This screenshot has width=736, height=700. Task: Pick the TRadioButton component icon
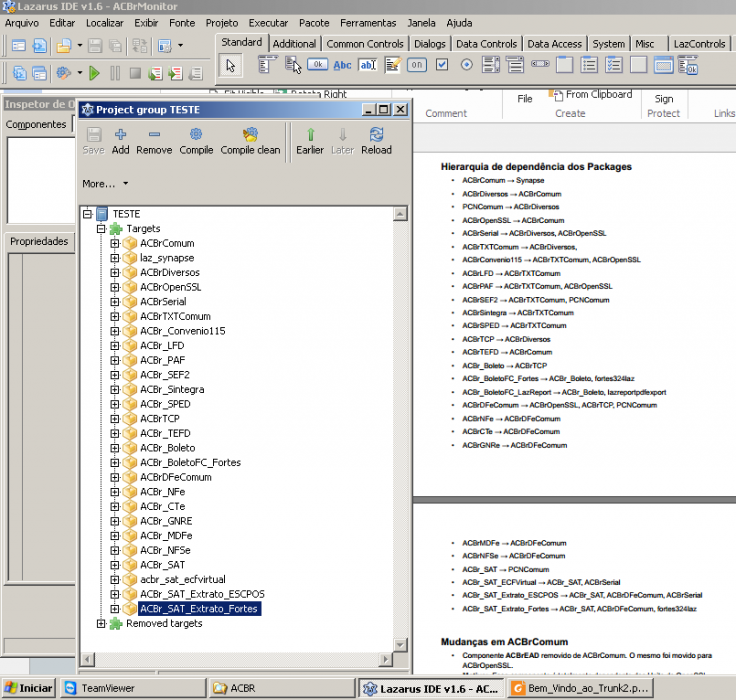pyautogui.click(x=467, y=64)
